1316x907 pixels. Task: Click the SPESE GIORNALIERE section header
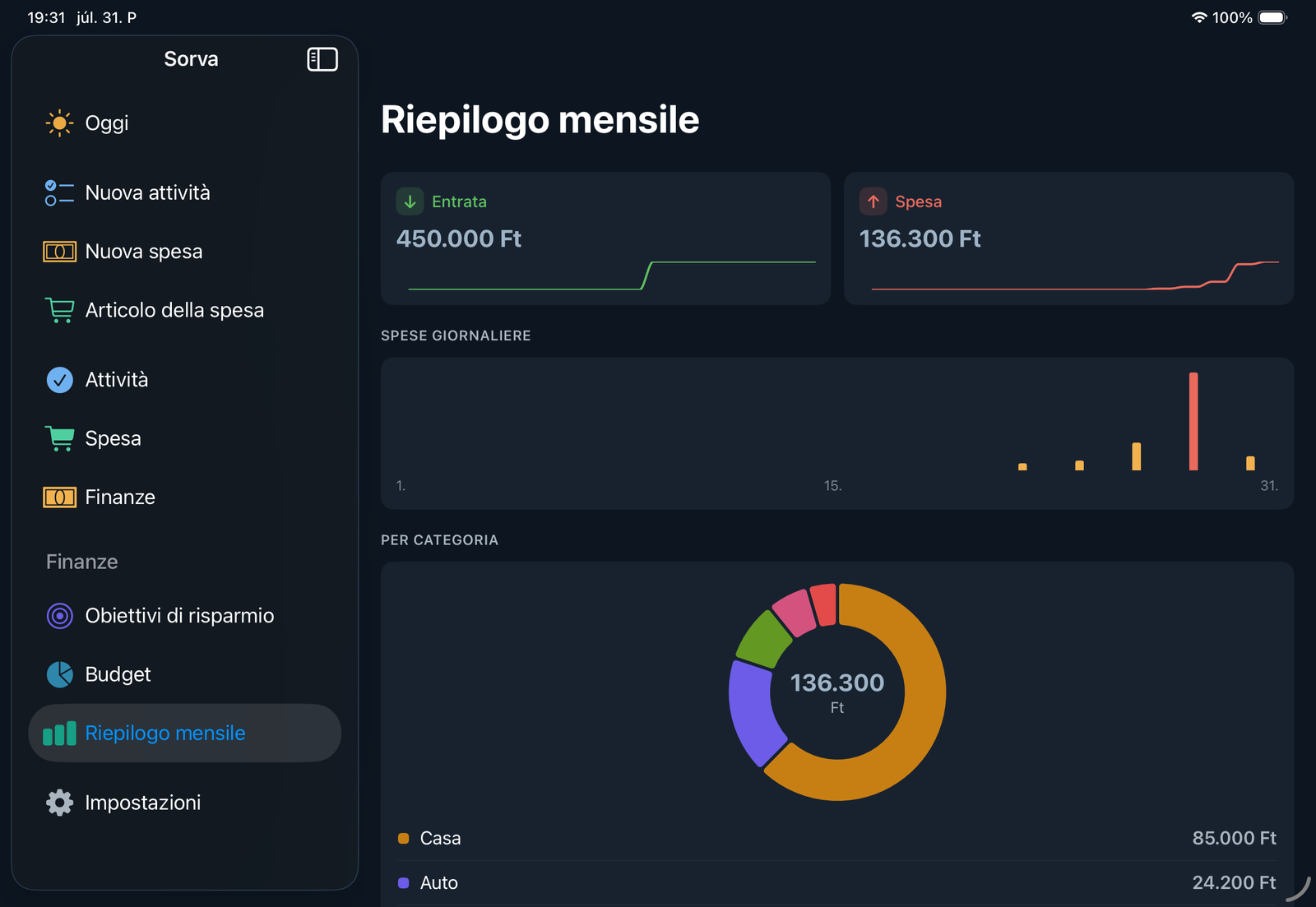(x=456, y=335)
